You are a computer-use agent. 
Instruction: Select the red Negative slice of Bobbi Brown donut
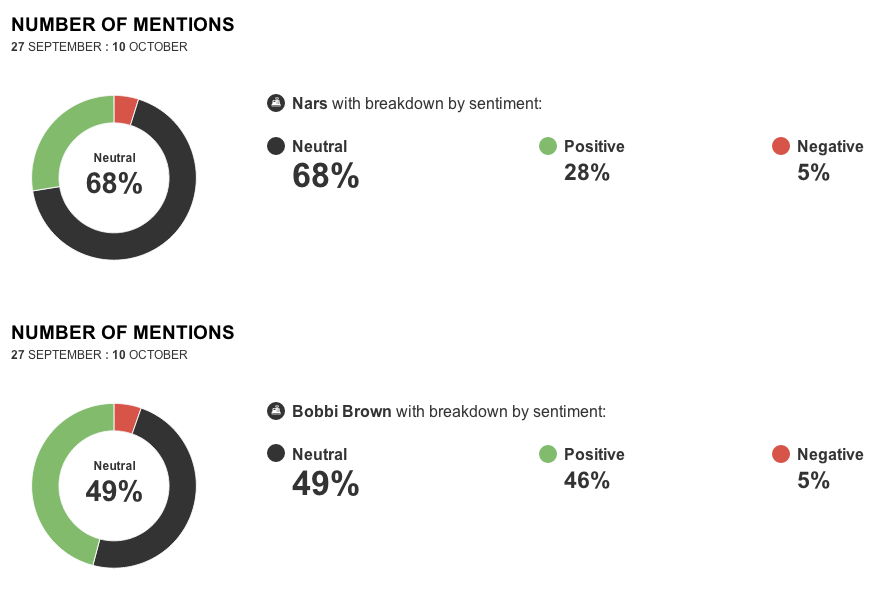click(x=125, y=417)
